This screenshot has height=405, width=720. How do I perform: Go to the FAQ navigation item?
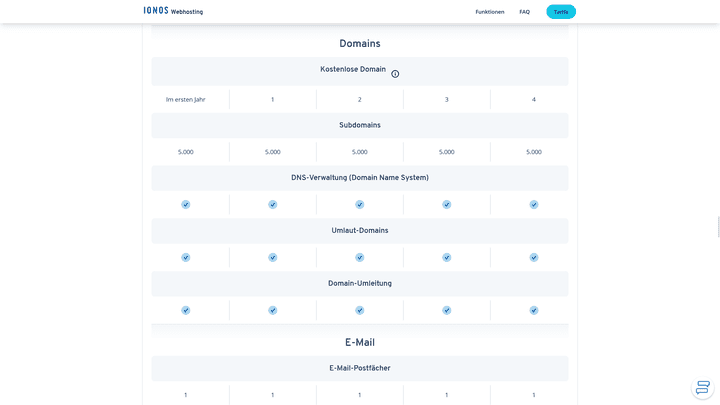click(x=524, y=12)
